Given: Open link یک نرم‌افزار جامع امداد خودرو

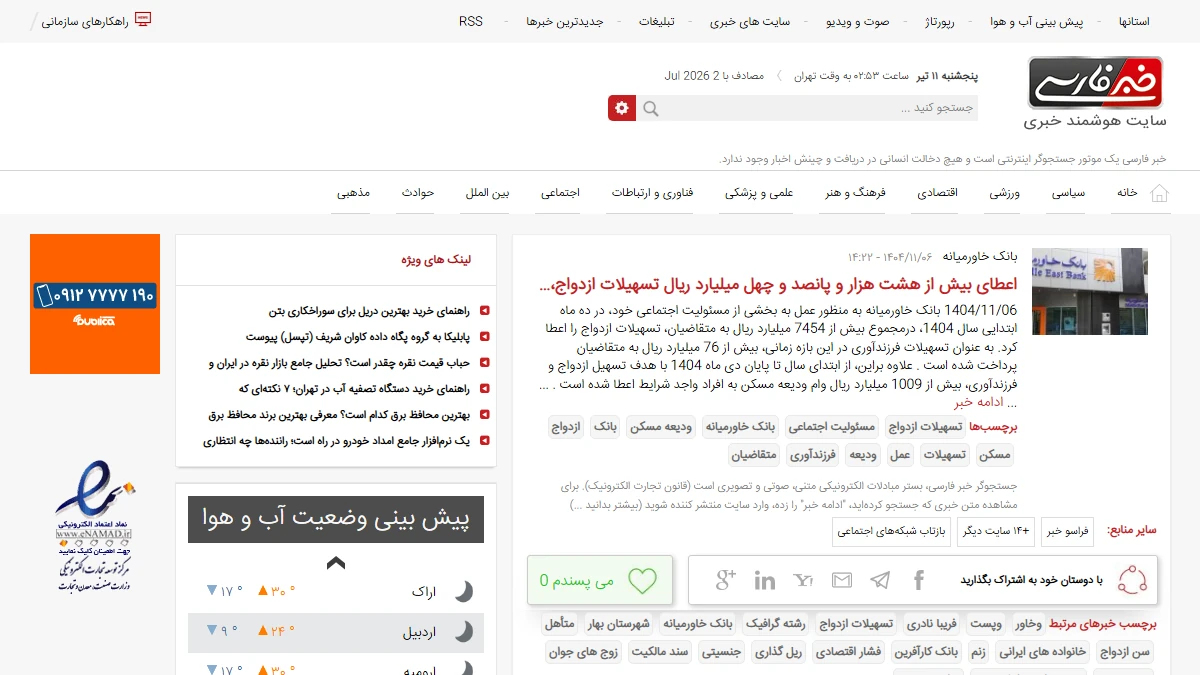Looking at the screenshot, I should point(338,441).
